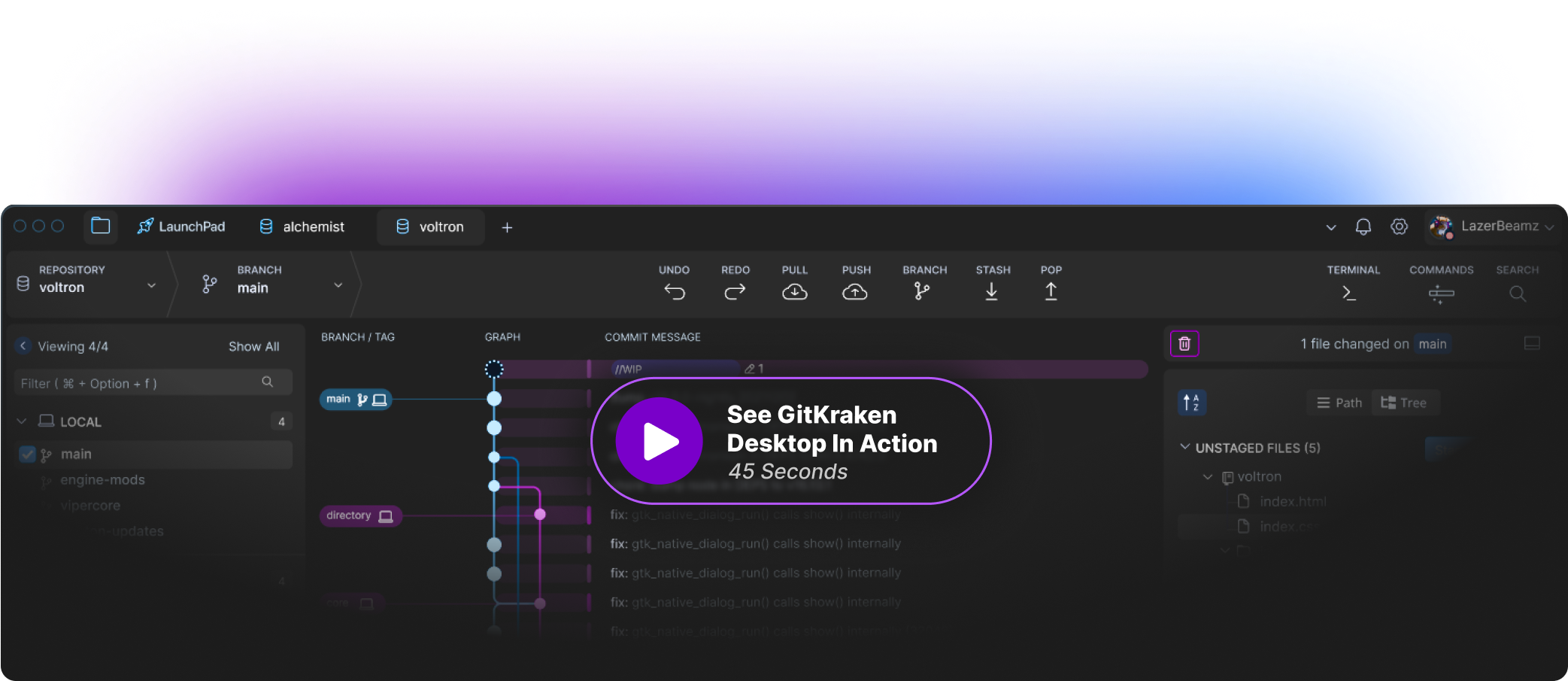Viewport: 1568px width, 681px height.
Task: Play the GitKraken Desktop demo video
Action: (660, 442)
